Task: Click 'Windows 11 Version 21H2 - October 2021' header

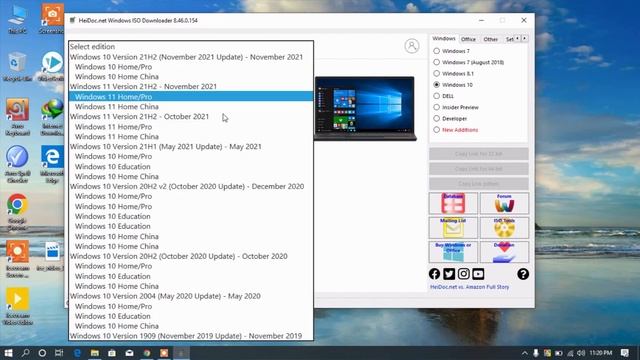Action: click(191, 116)
